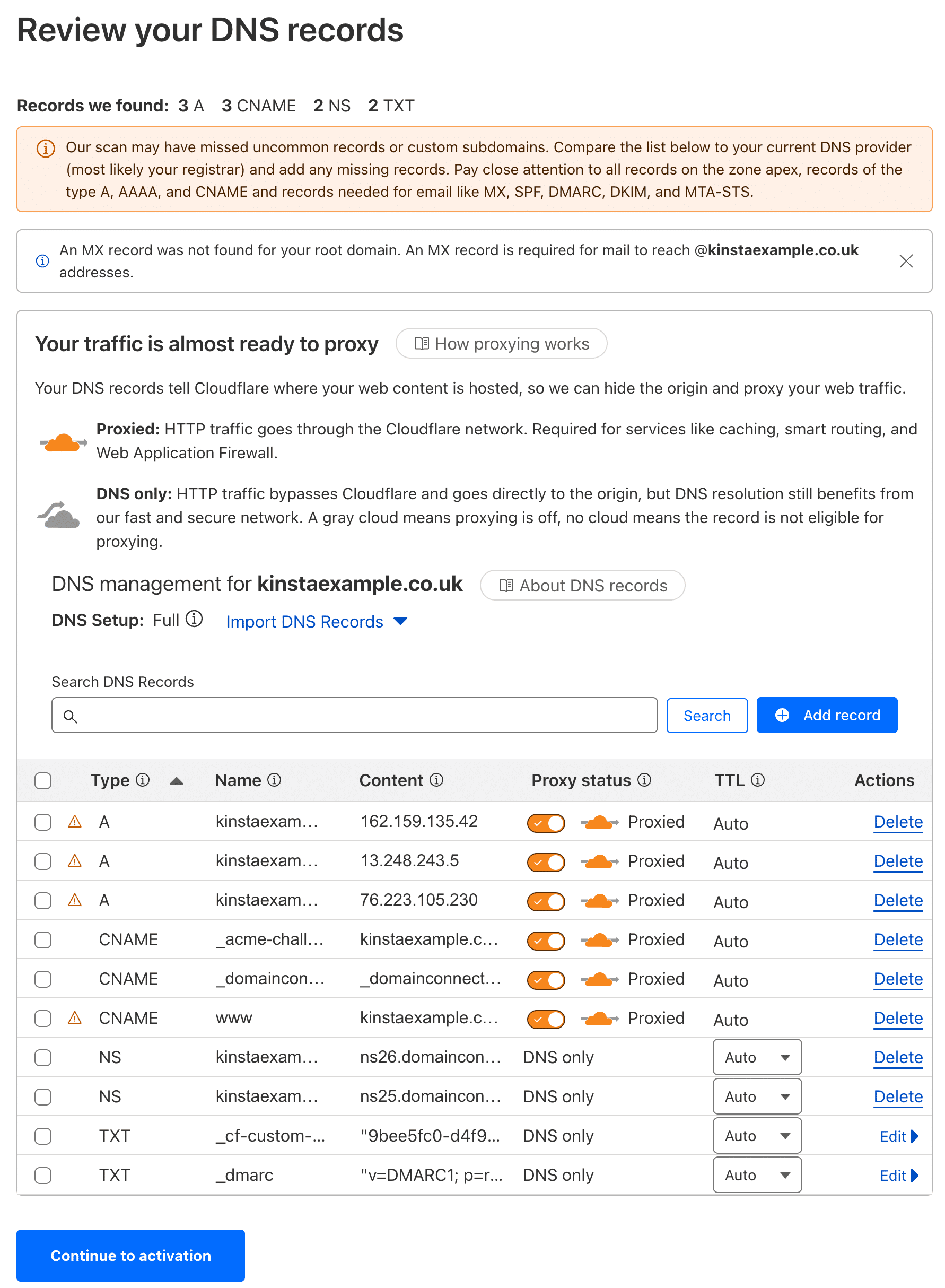Toggle off proxying for the 162.159.135.42 A record
This screenshot has height=1288, width=945.
coord(546,823)
